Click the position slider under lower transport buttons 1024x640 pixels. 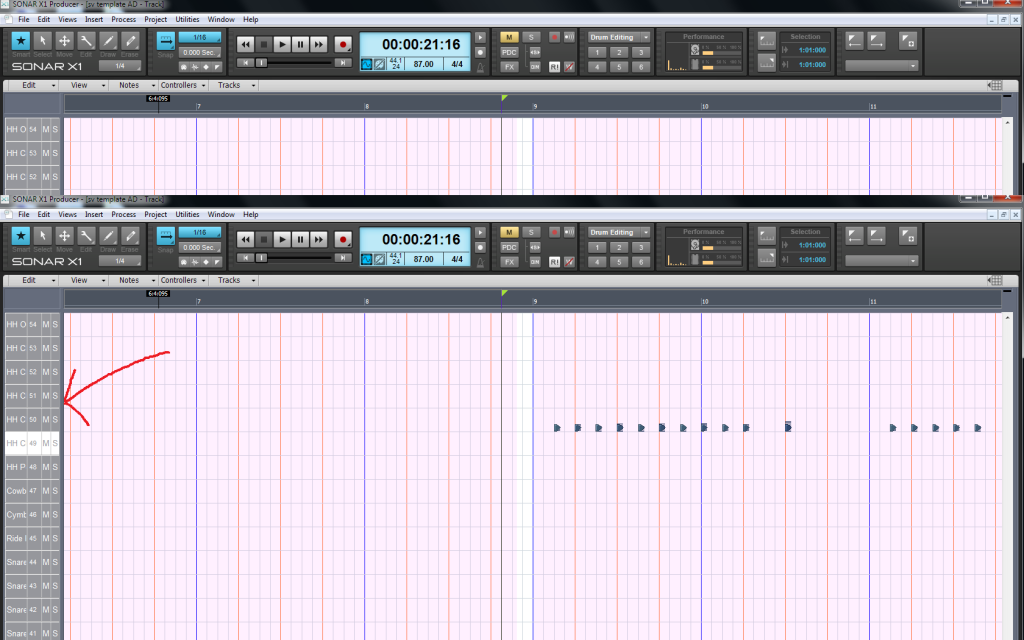coord(262,257)
